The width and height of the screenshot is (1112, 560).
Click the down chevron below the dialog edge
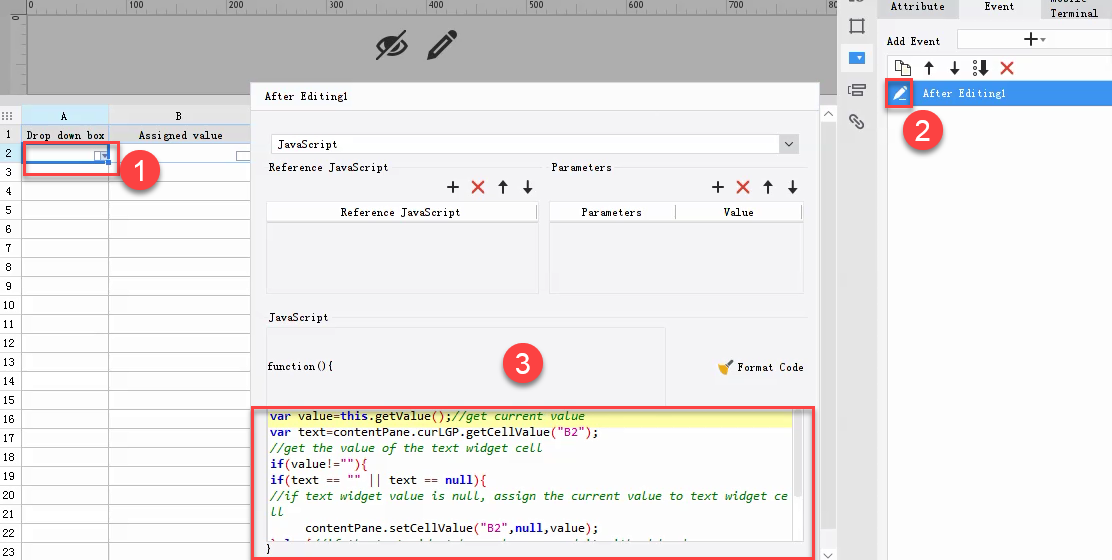point(828,554)
